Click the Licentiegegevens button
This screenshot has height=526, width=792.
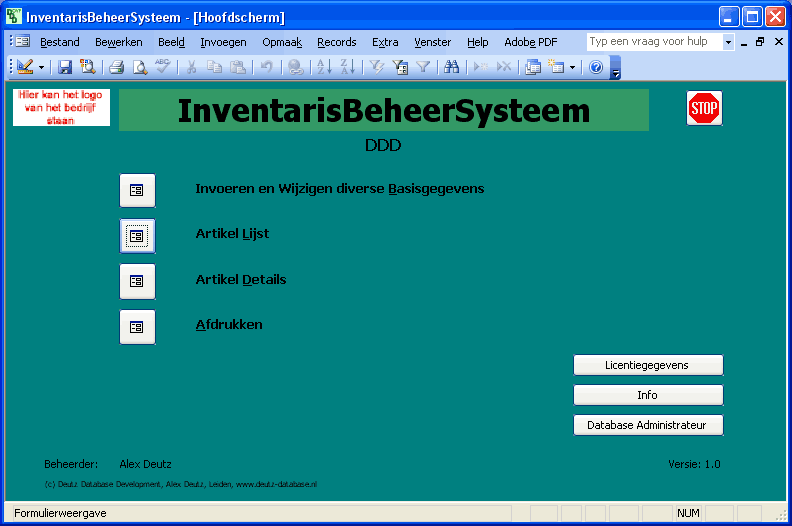pos(647,365)
